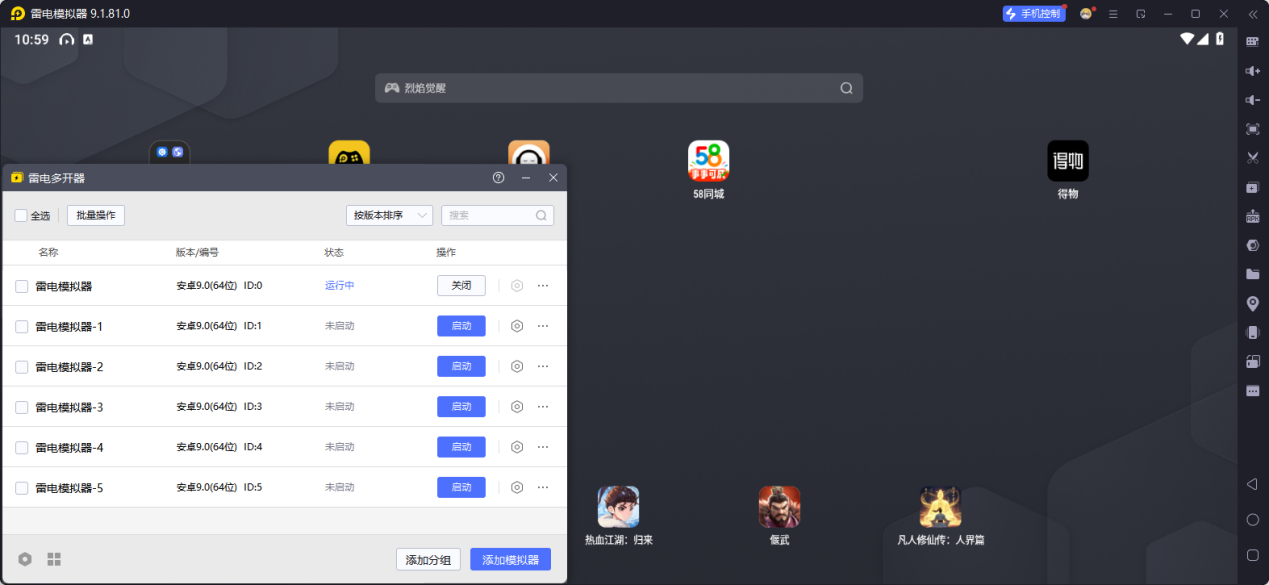Open the hexagon synchronizer icon in sidebar
Screen dimensions: 1269x585
pos(1252,245)
